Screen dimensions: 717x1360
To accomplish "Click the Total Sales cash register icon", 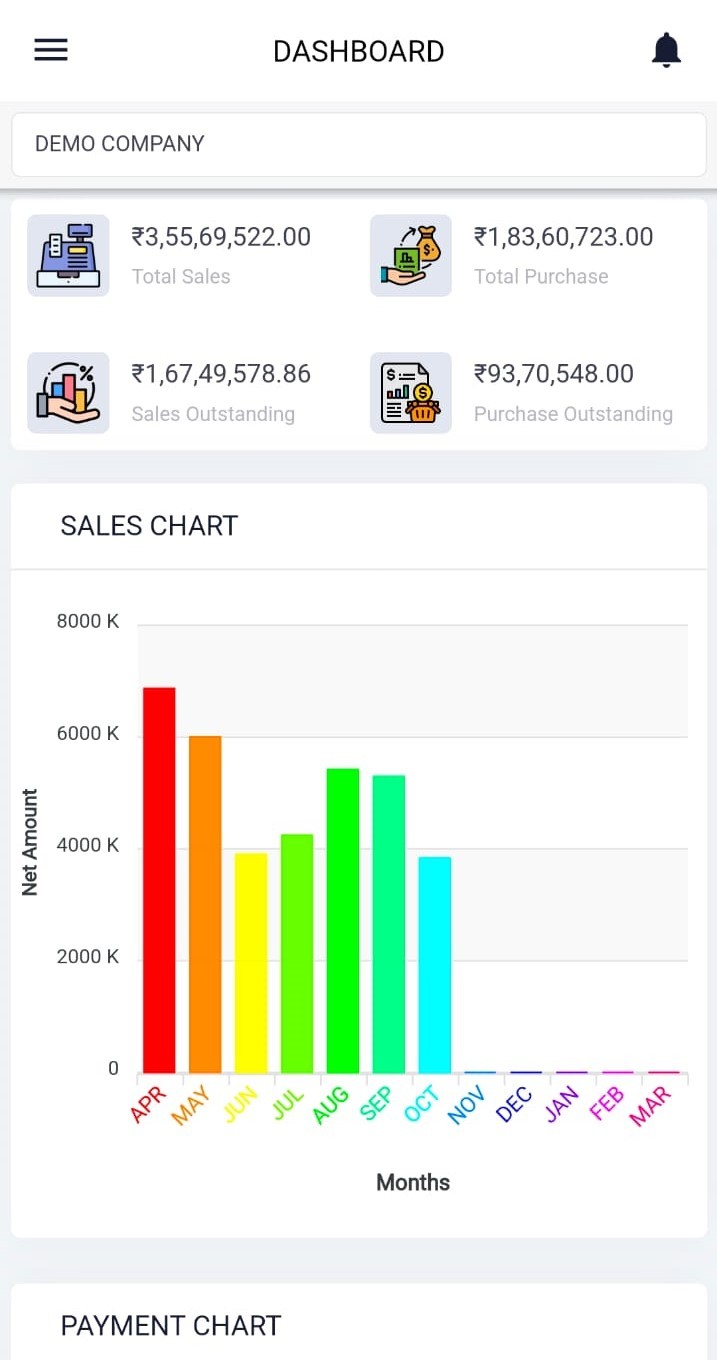I will 68,255.
